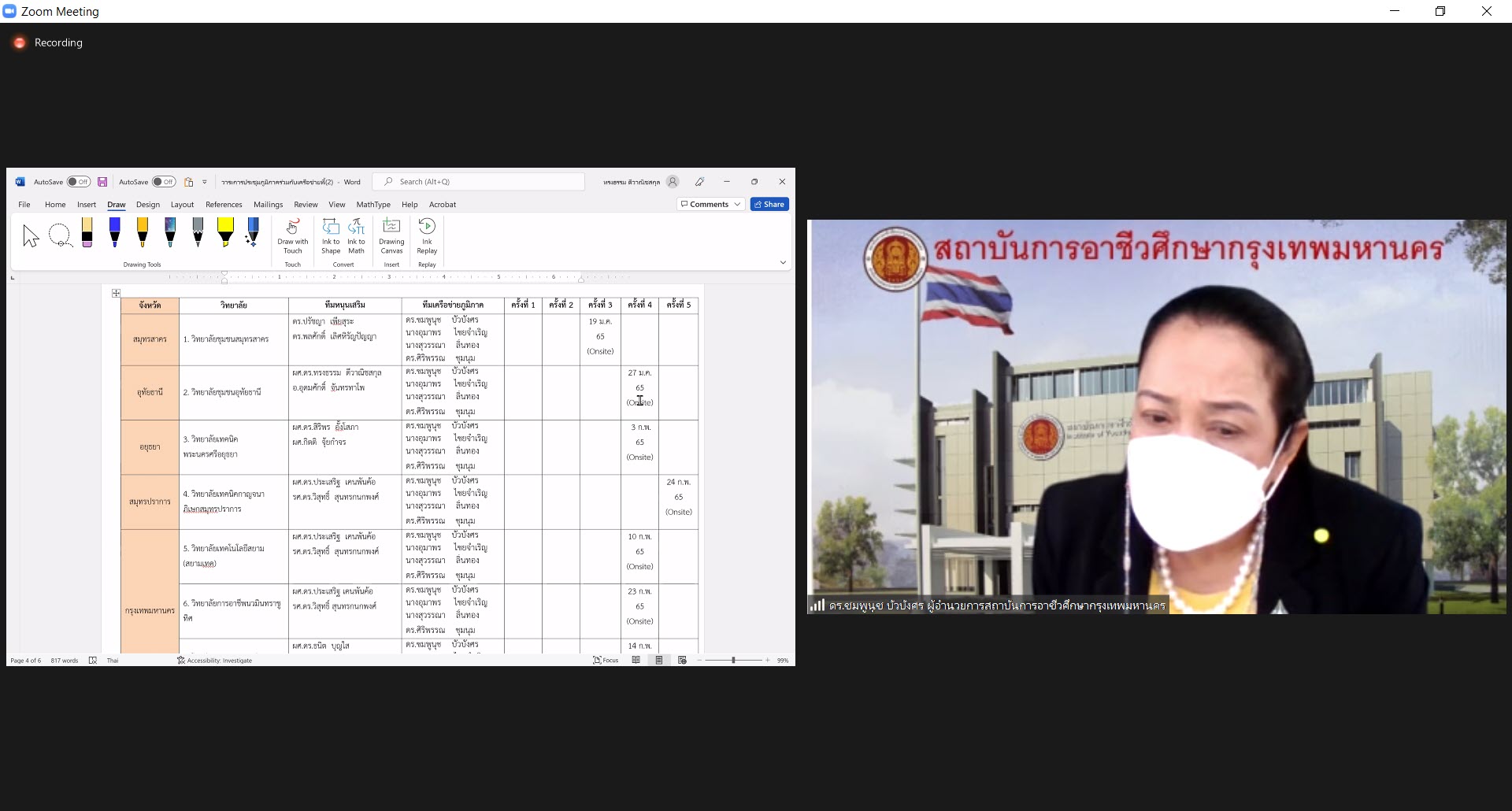The image size is (1512, 811).
Task: Select the galaxy-pattern pen
Action: [170, 233]
